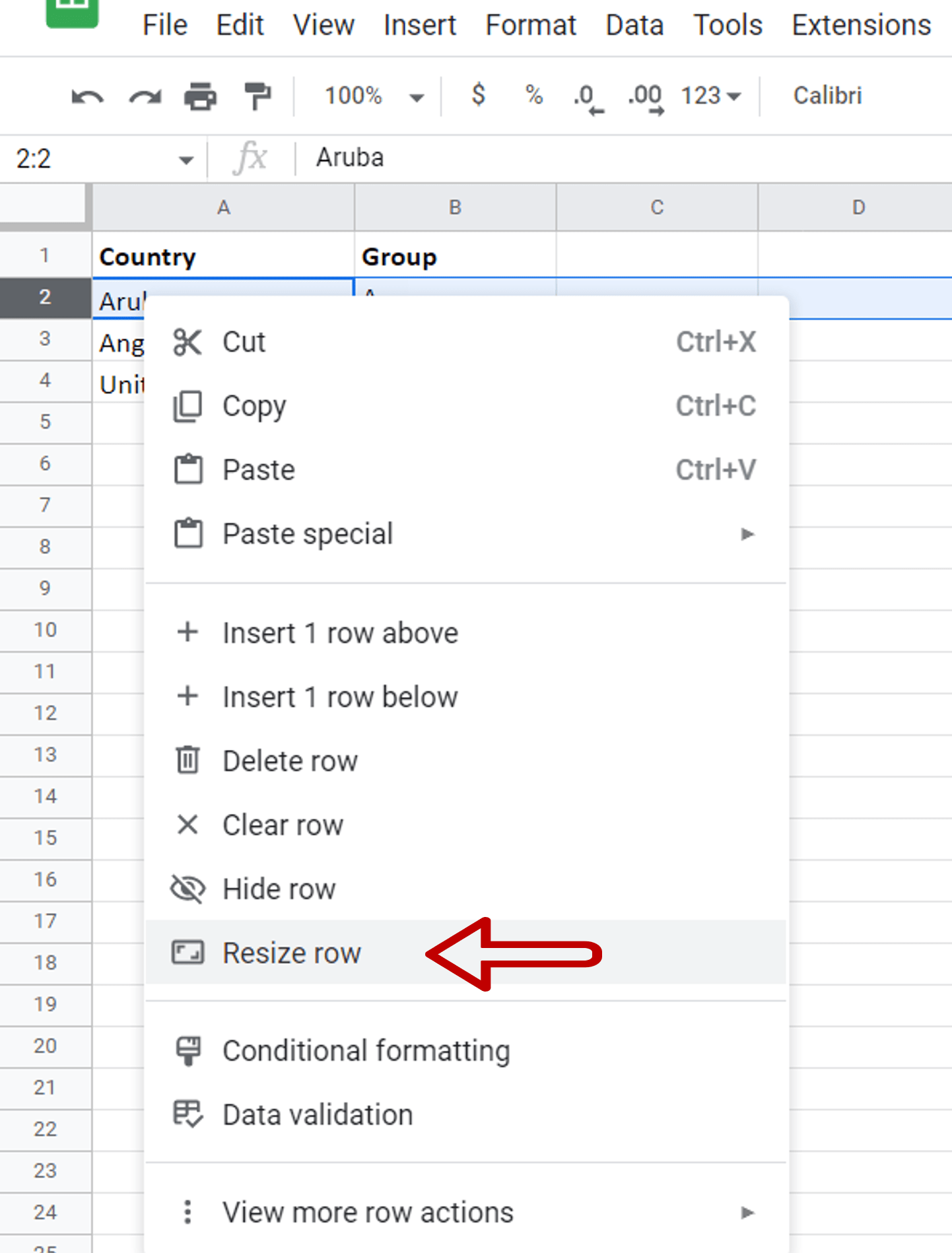Open the Extensions menu
The image size is (952, 1253).
[860, 25]
